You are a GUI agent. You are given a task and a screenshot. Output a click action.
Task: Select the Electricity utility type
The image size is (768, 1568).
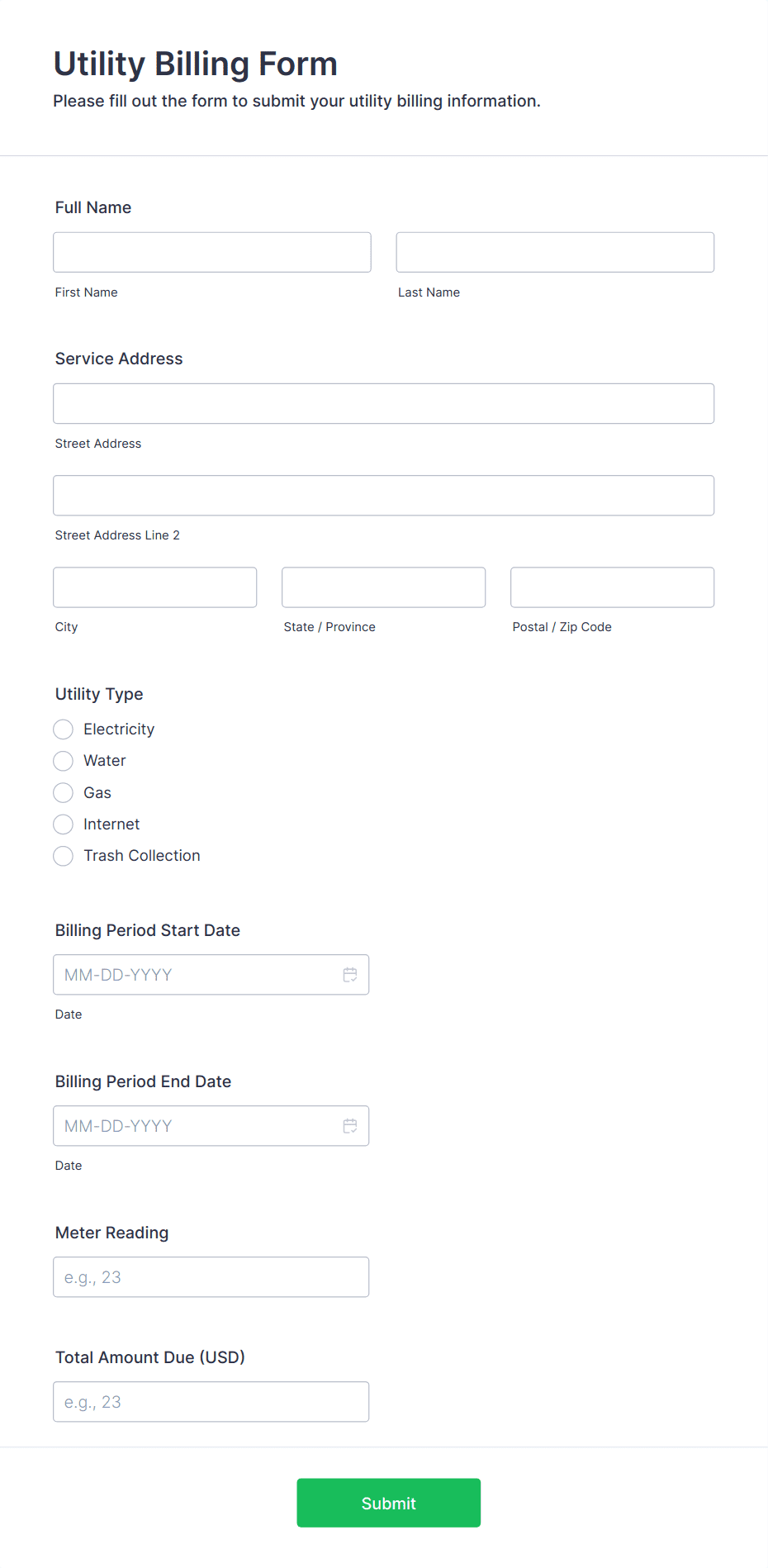pyautogui.click(x=64, y=729)
